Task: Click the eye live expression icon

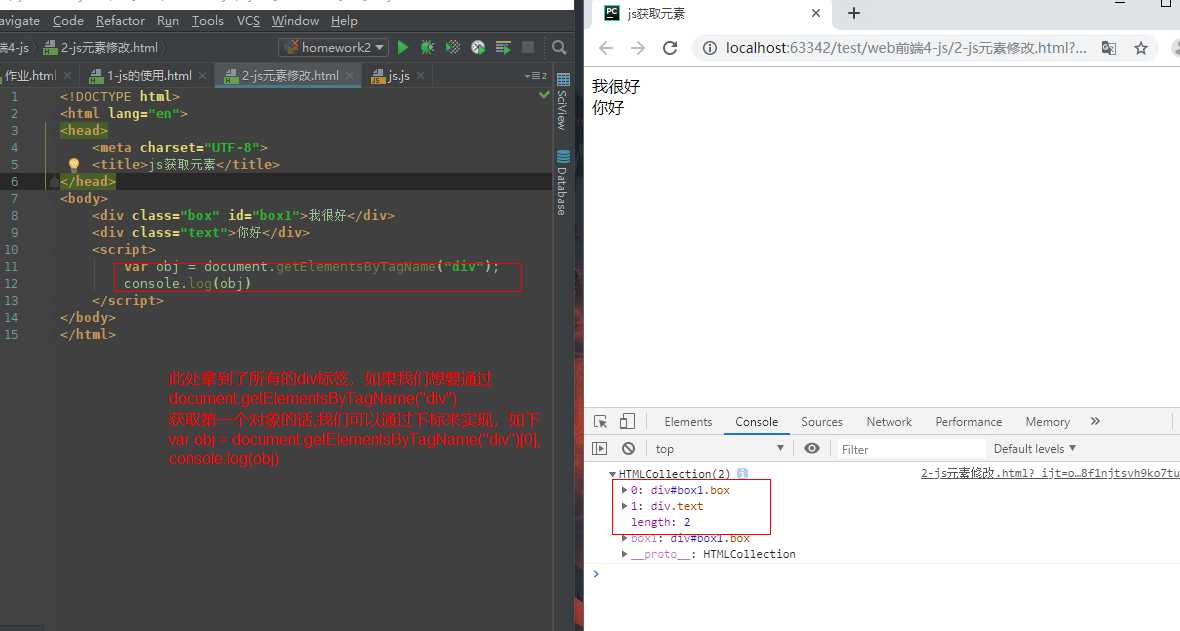Action: pyautogui.click(x=811, y=448)
